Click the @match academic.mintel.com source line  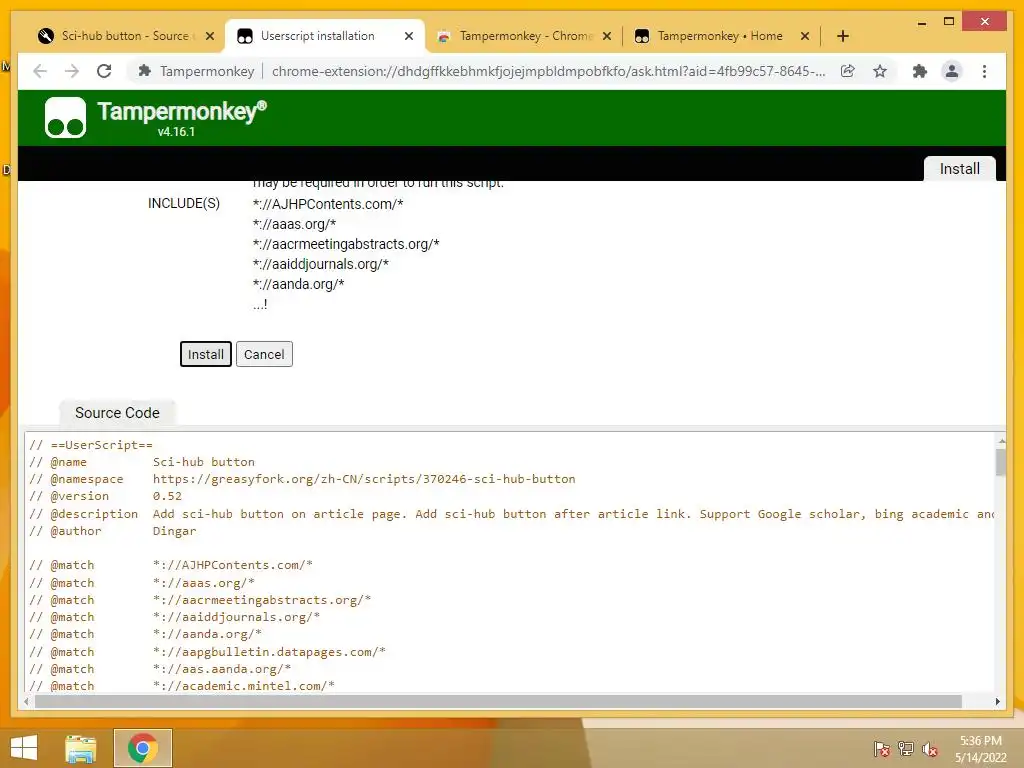point(182,686)
